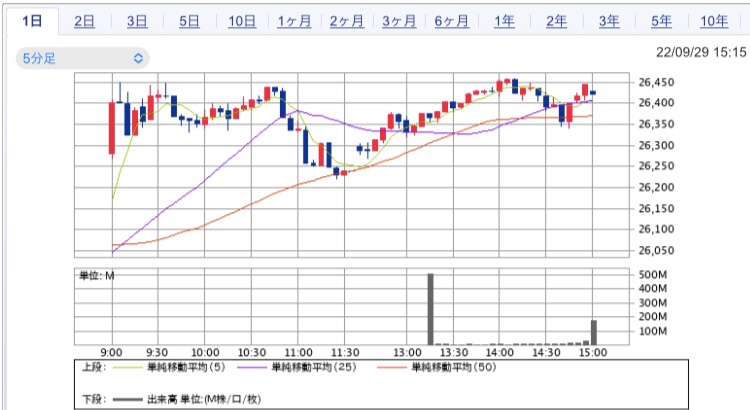Click the 26,300 price axis label
The width and height of the screenshot is (750, 410).
(656, 145)
